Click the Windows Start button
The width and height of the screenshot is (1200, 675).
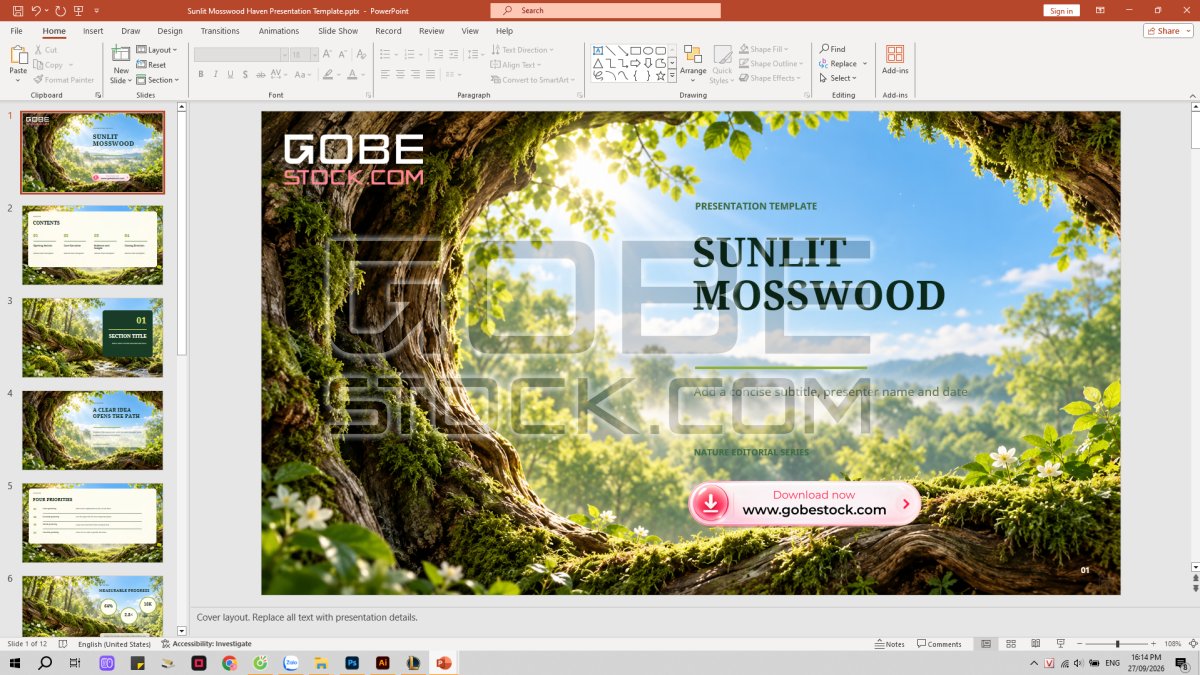coord(15,663)
